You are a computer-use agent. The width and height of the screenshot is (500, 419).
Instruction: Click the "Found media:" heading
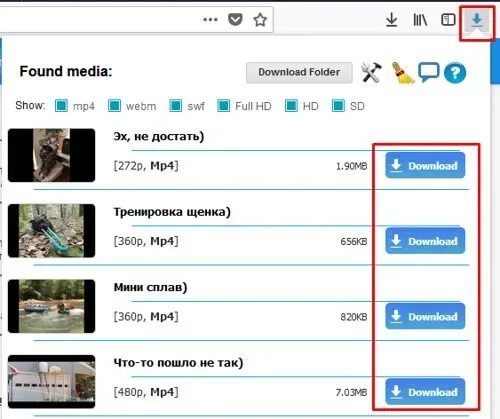66,71
